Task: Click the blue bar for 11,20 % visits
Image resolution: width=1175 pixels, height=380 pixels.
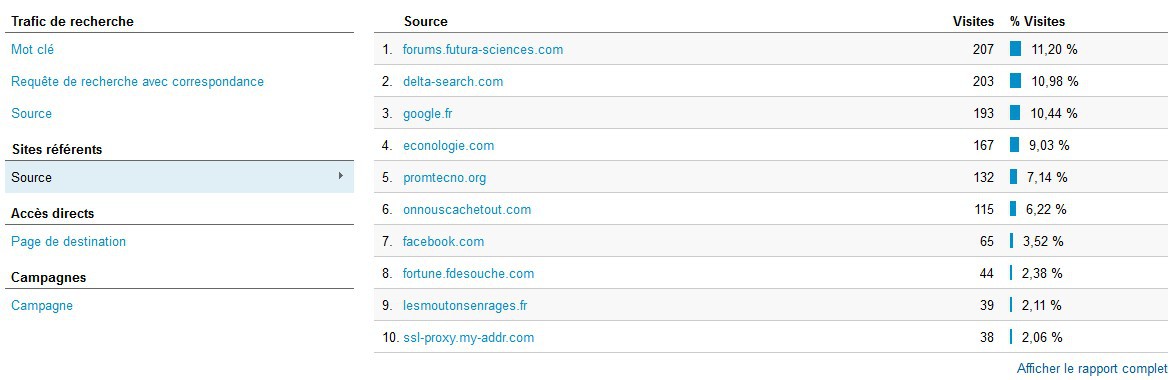Action: [x=1015, y=49]
